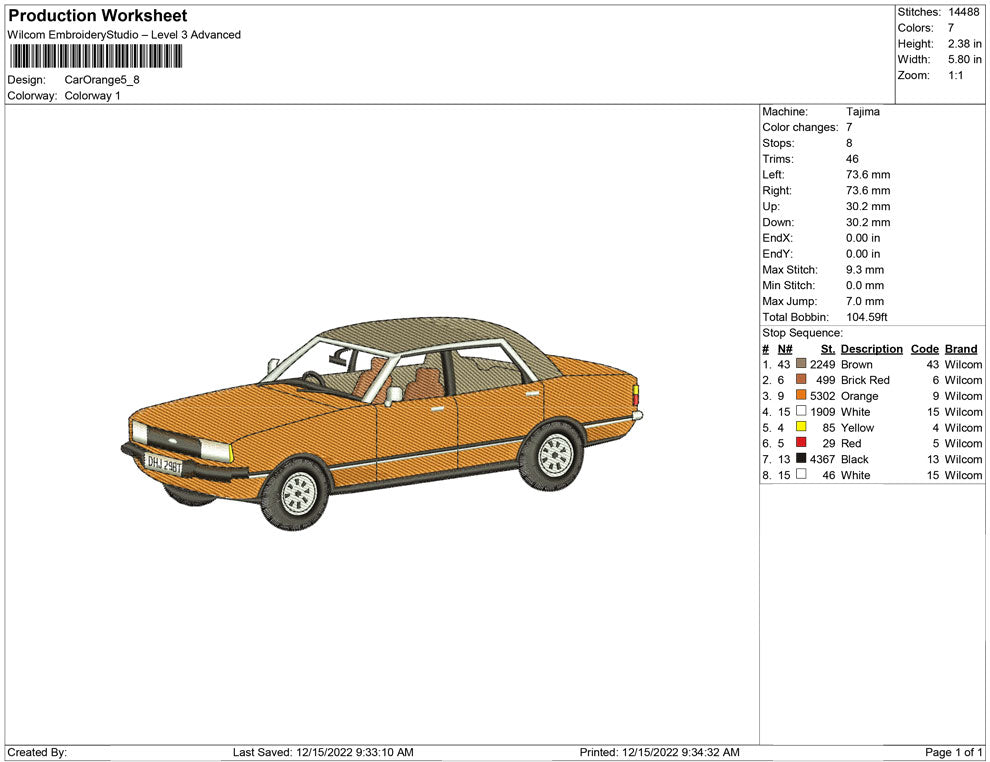Click the Last Saved timestamp in footer
The height and width of the screenshot is (762, 990).
322,752
